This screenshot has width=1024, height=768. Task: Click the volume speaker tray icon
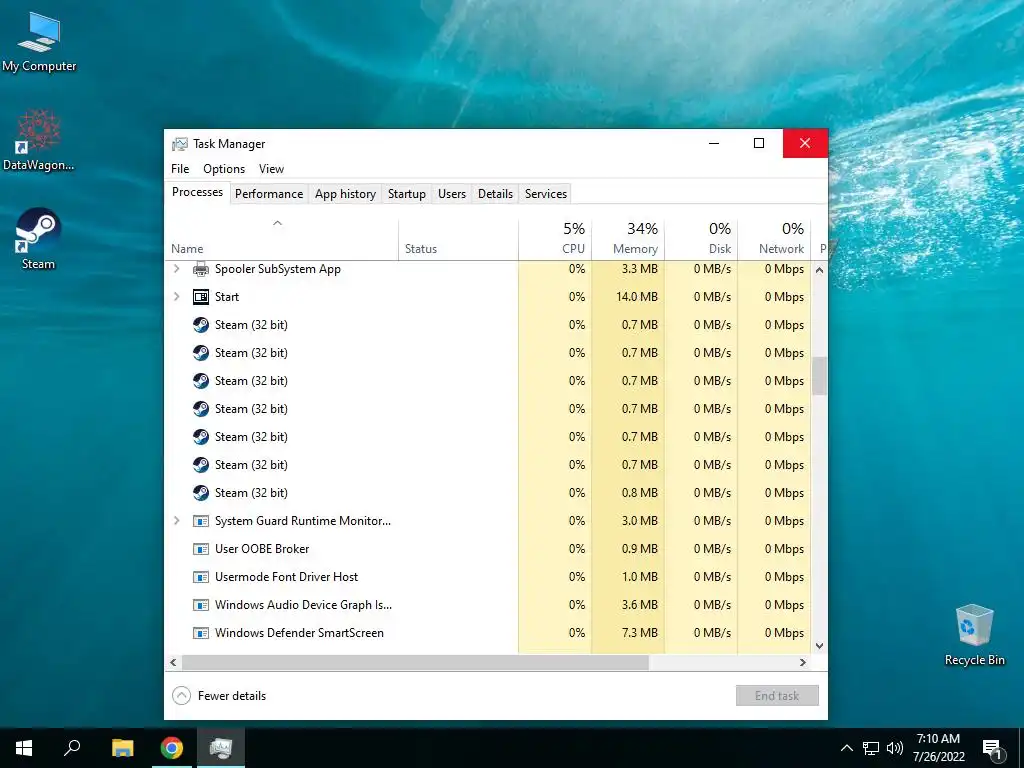[895, 748]
